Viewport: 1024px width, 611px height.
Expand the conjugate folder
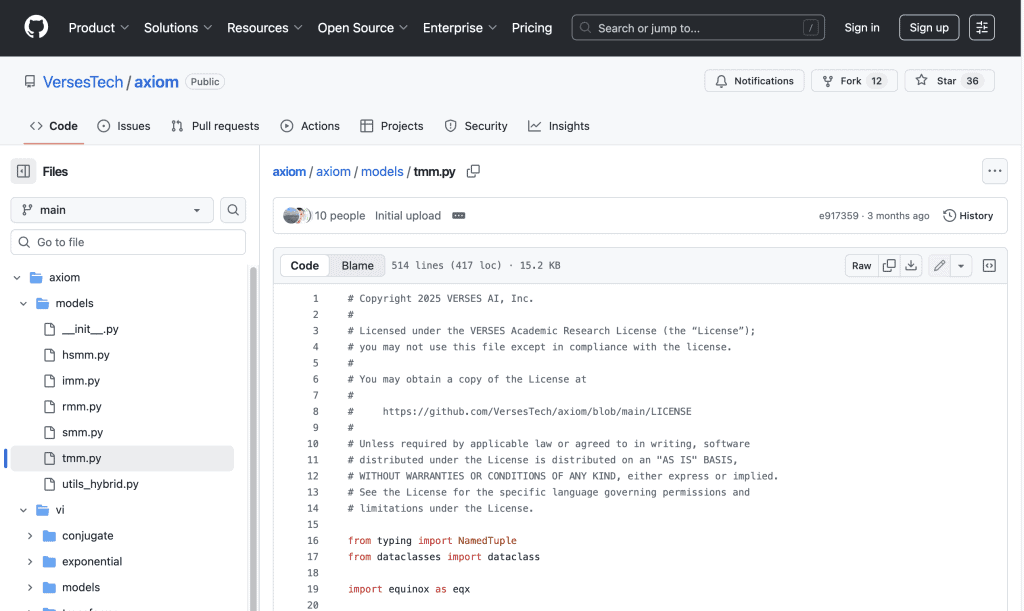30,536
